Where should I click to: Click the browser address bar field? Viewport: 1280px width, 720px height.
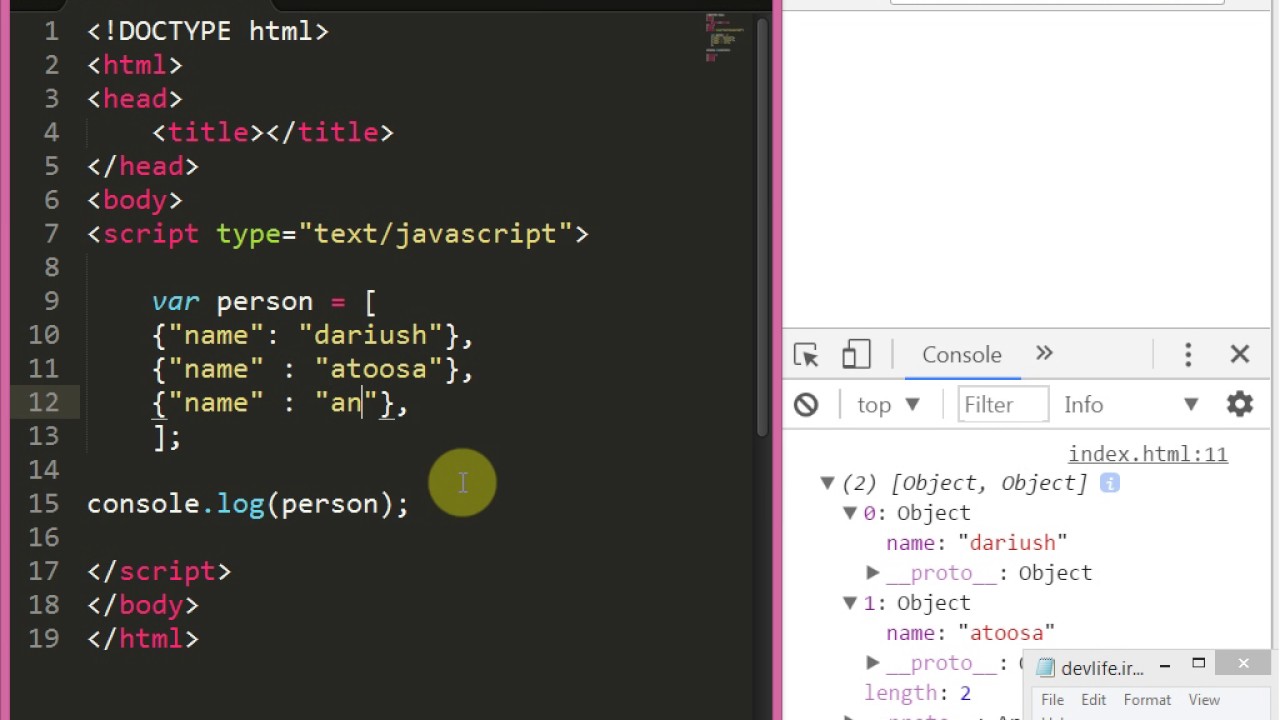point(1057,2)
